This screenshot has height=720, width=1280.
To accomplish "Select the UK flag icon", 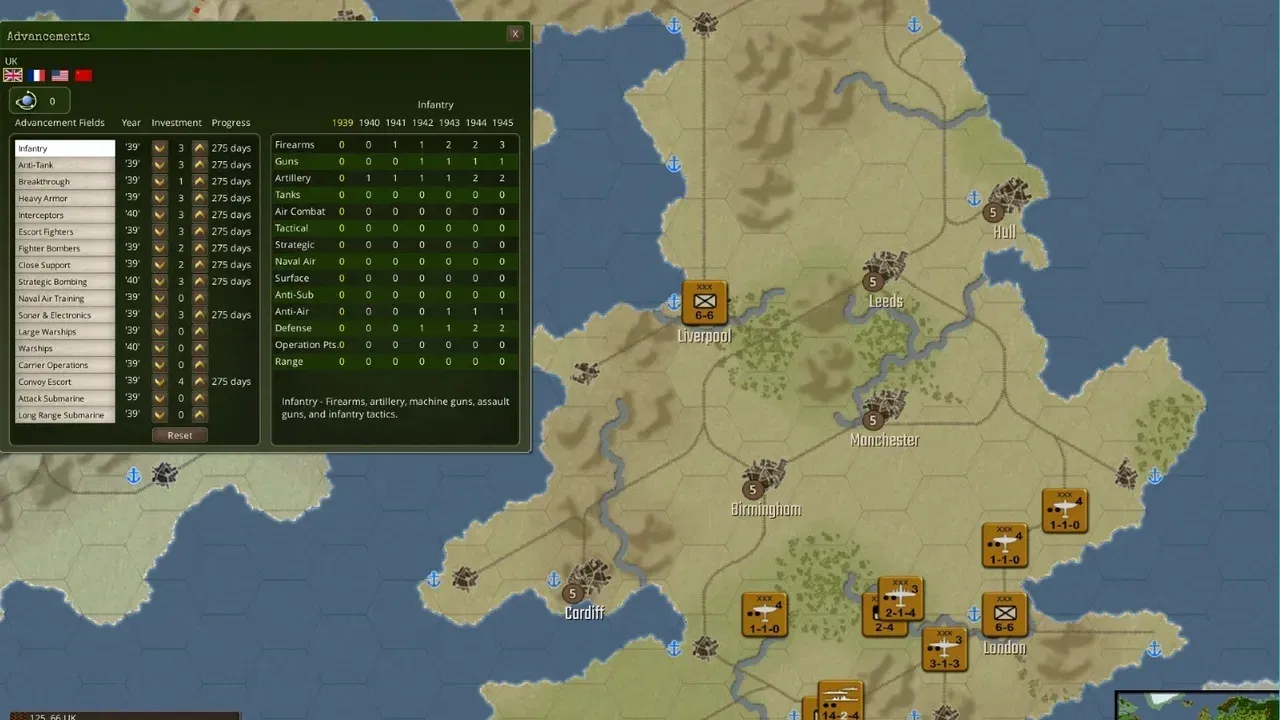I will 12,75.
